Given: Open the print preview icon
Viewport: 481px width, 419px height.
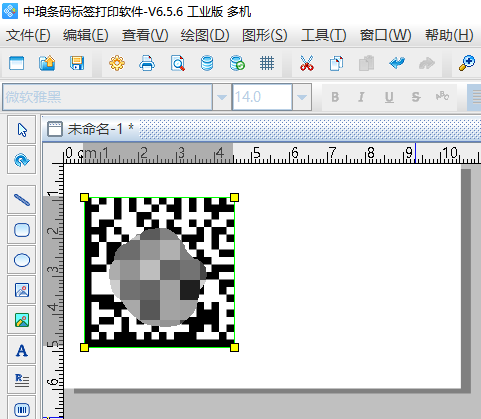Looking at the screenshot, I should click(177, 63).
